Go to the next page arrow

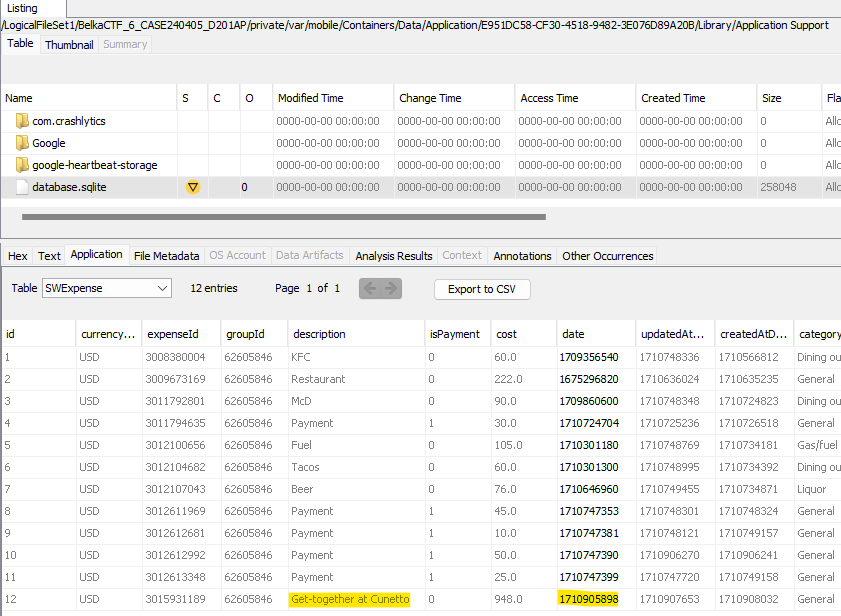[x=391, y=289]
